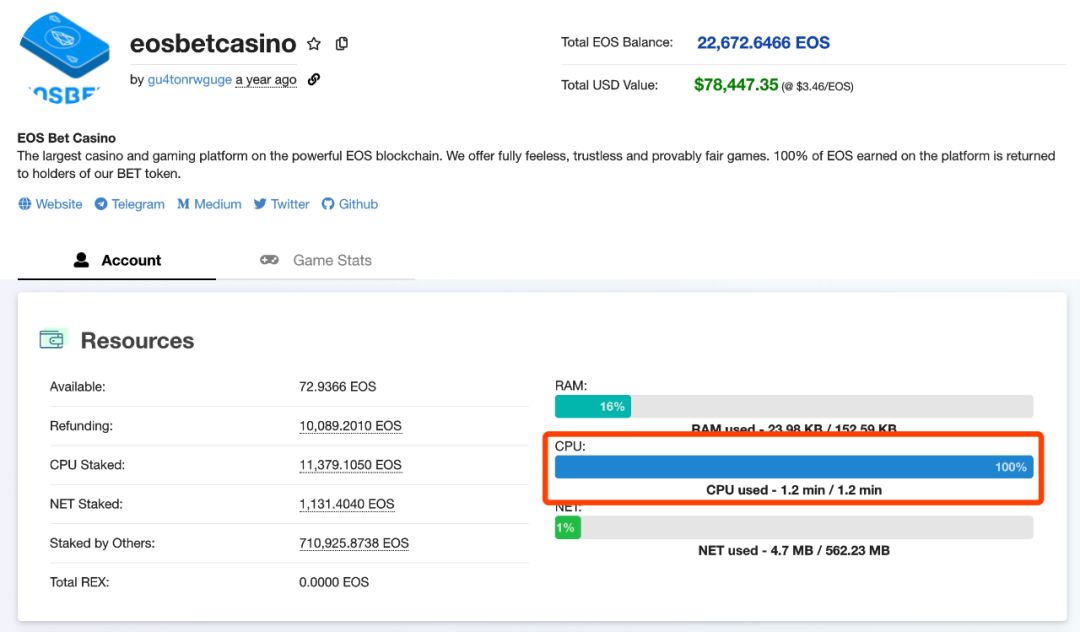Click the 'a year ago' creation time
Screen dimensions: 1080x632
(266, 80)
